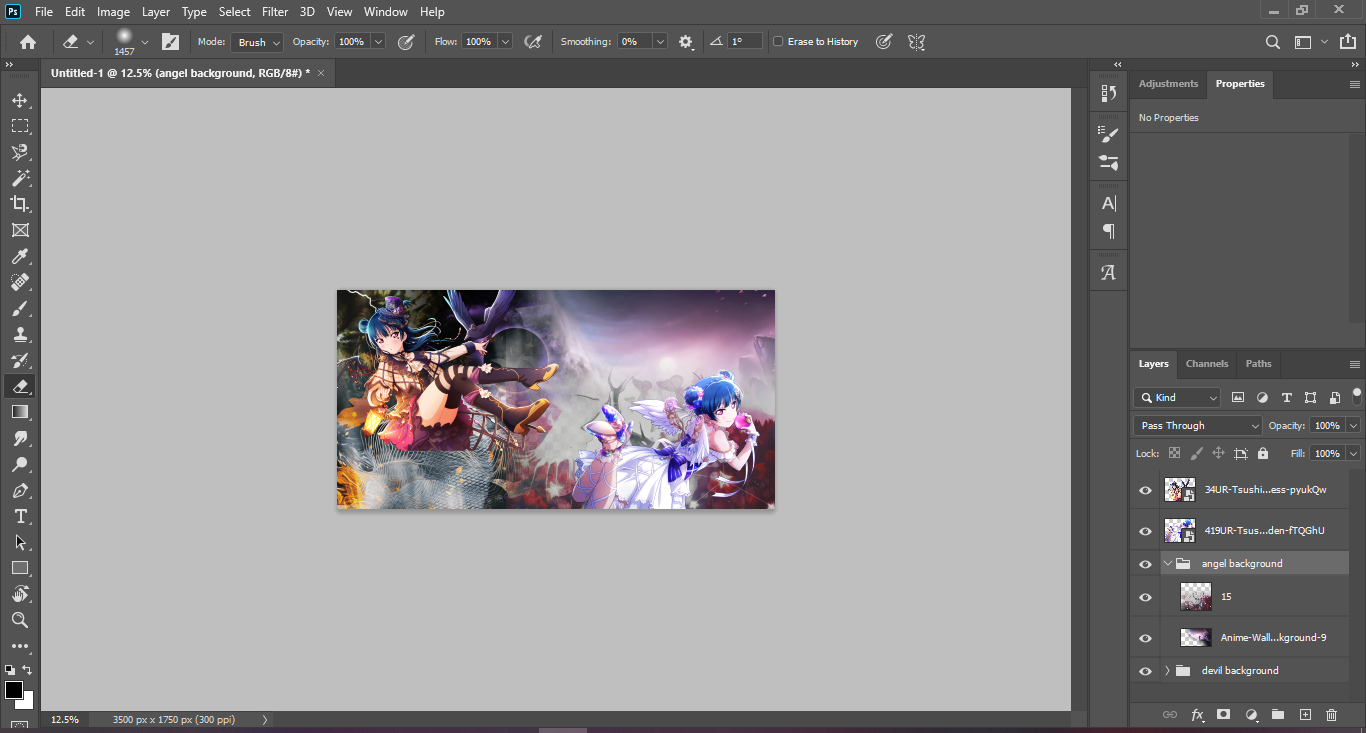Collapse the angel background group
The height and width of the screenshot is (733, 1366).
click(x=1167, y=564)
